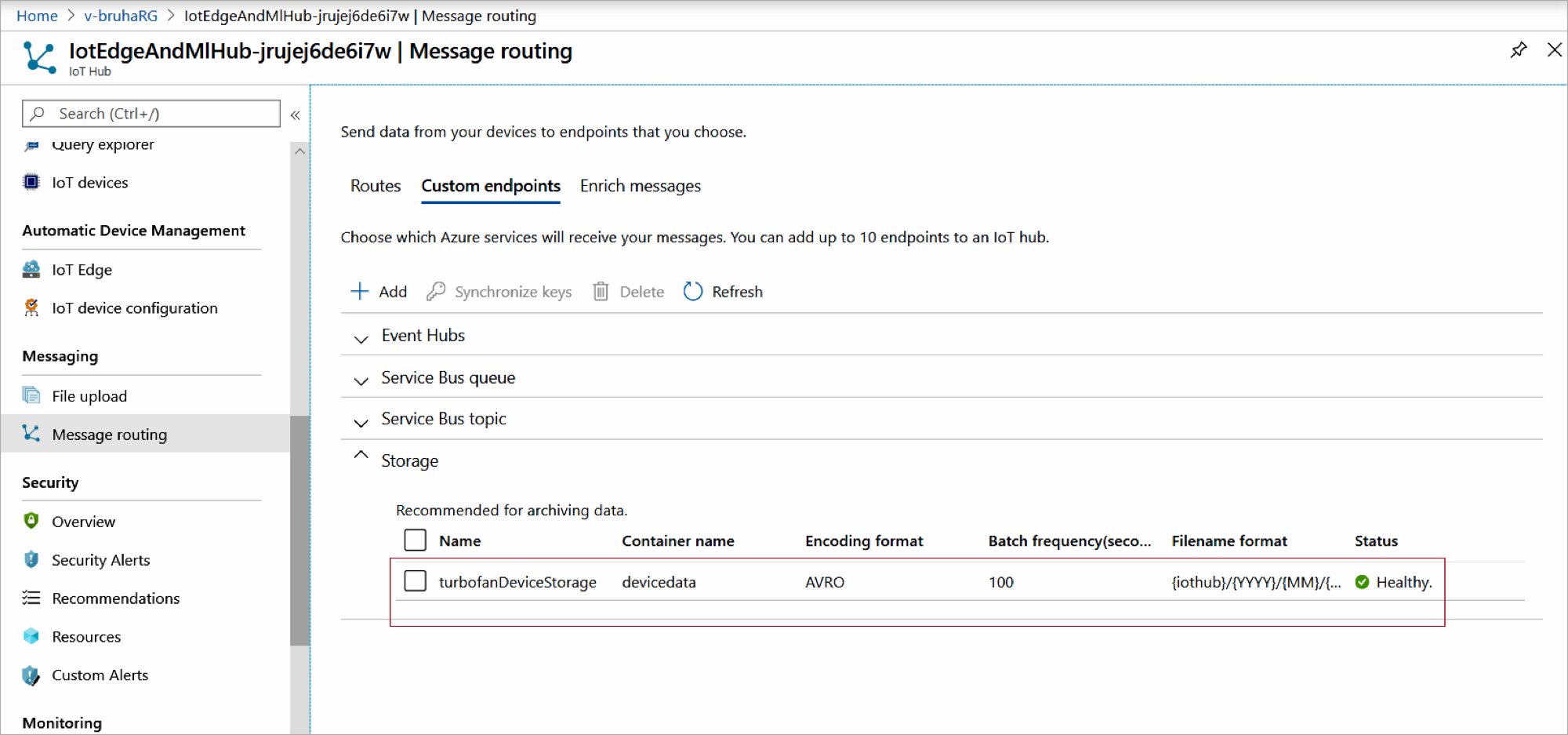Click the Message routing sidebar icon
The width and height of the screenshot is (1568, 735).
31,434
